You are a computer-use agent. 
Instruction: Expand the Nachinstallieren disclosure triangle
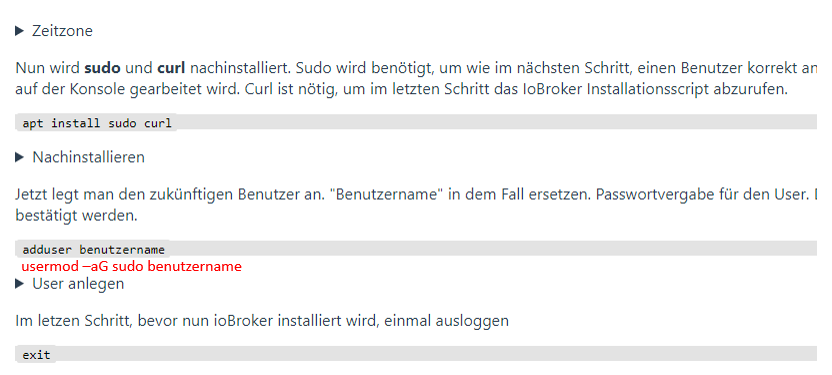(20, 157)
